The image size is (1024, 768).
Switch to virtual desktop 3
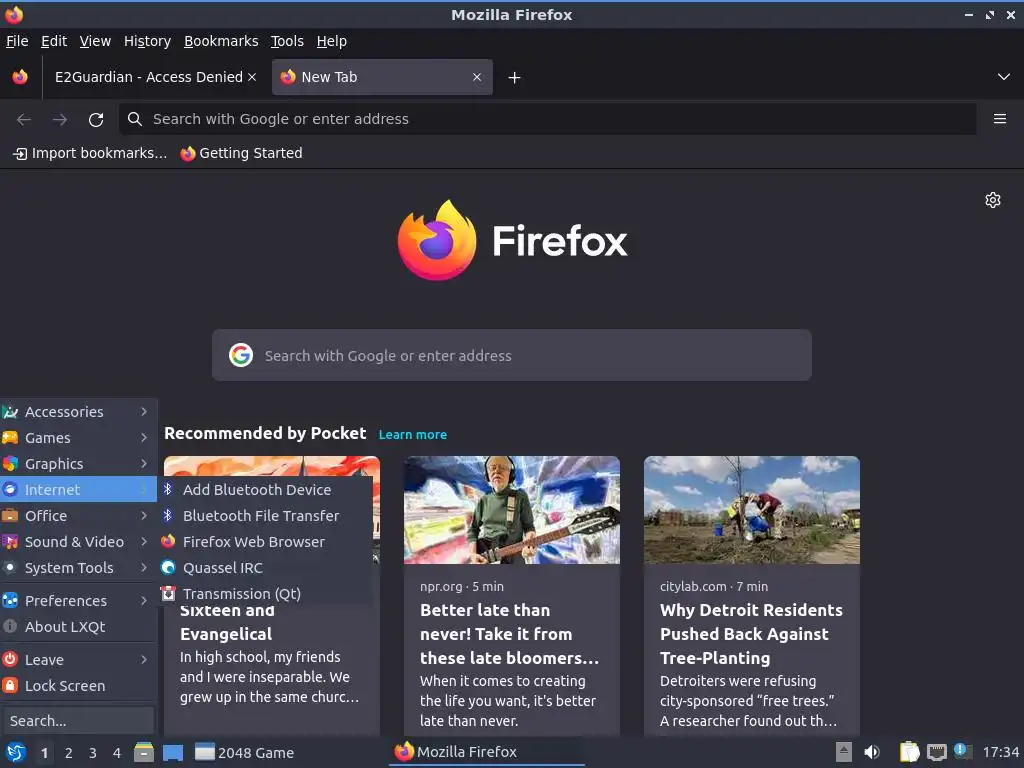pos(93,753)
